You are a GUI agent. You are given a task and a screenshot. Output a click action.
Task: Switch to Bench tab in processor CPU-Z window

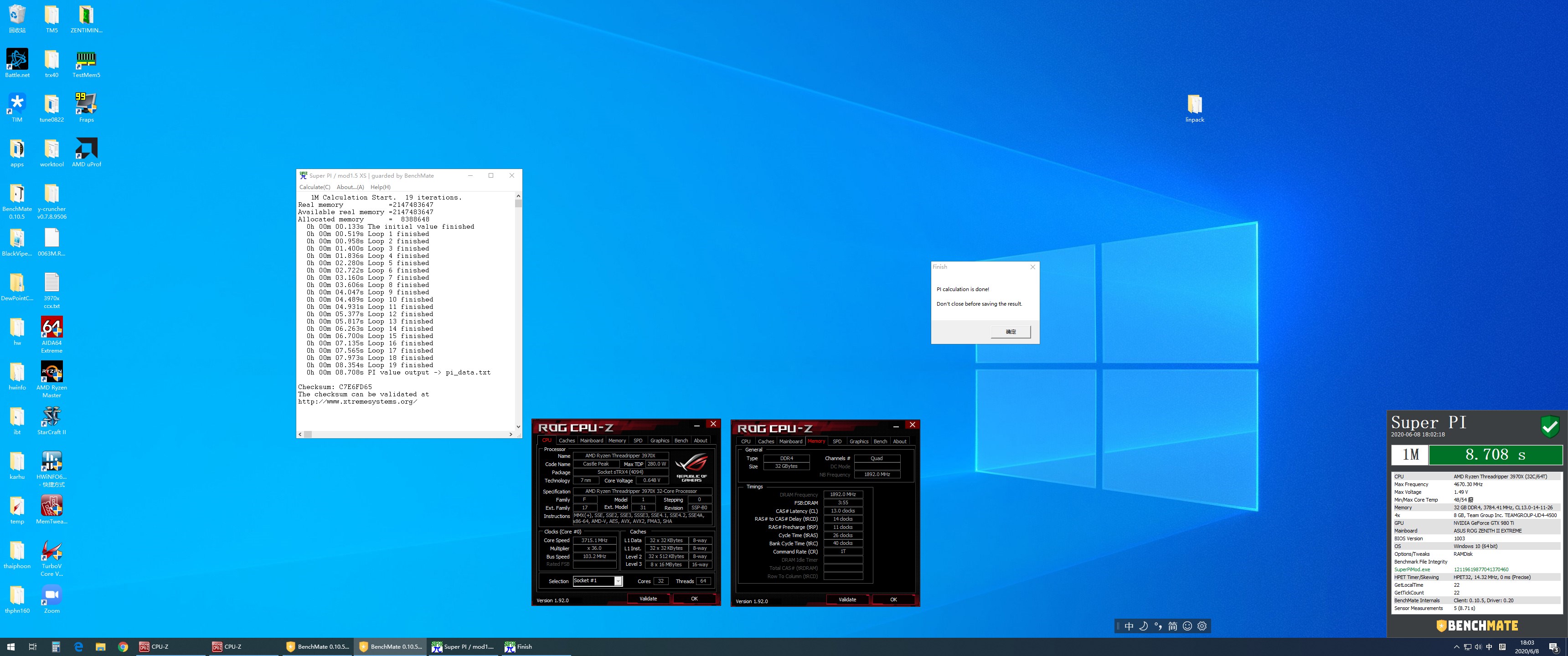pyautogui.click(x=681, y=441)
